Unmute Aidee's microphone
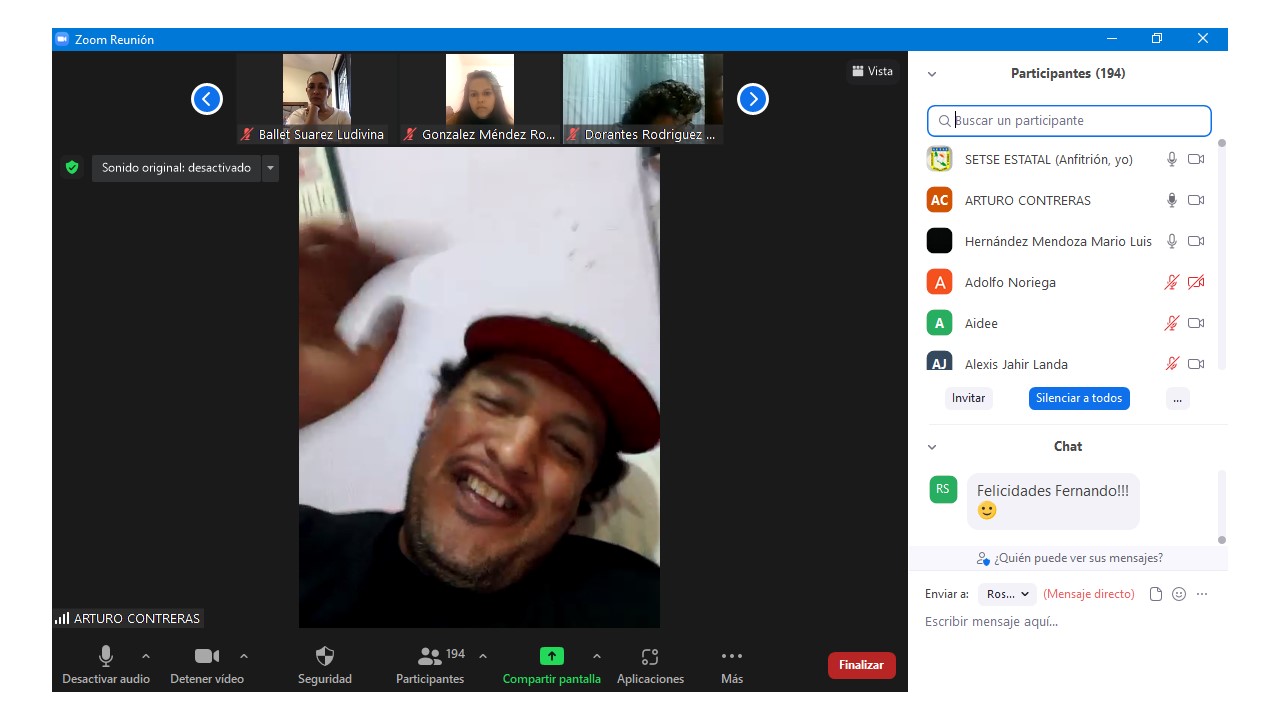This screenshot has width=1280, height=720. pos(1172,323)
